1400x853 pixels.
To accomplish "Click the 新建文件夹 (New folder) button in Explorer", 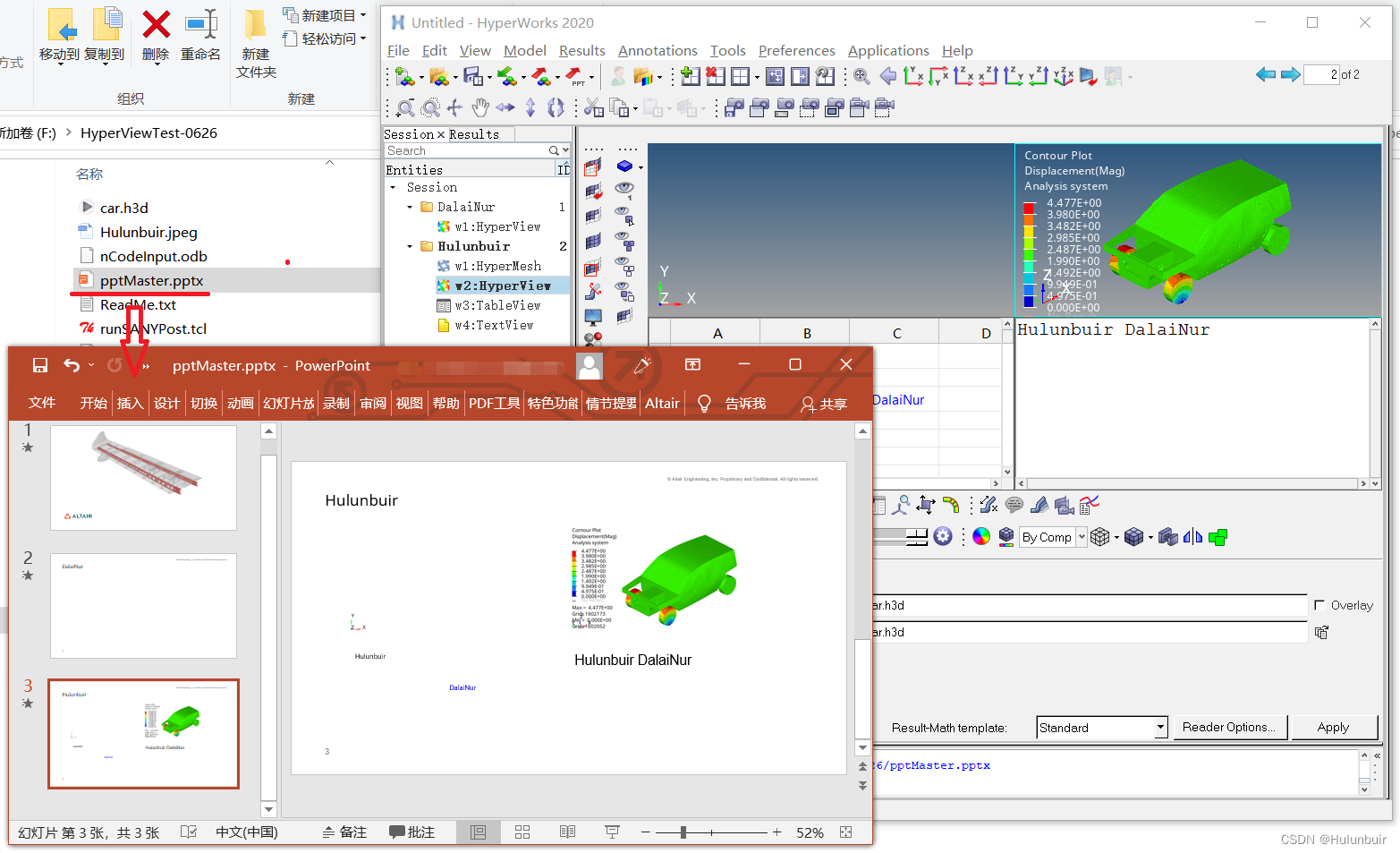I will pos(256,43).
